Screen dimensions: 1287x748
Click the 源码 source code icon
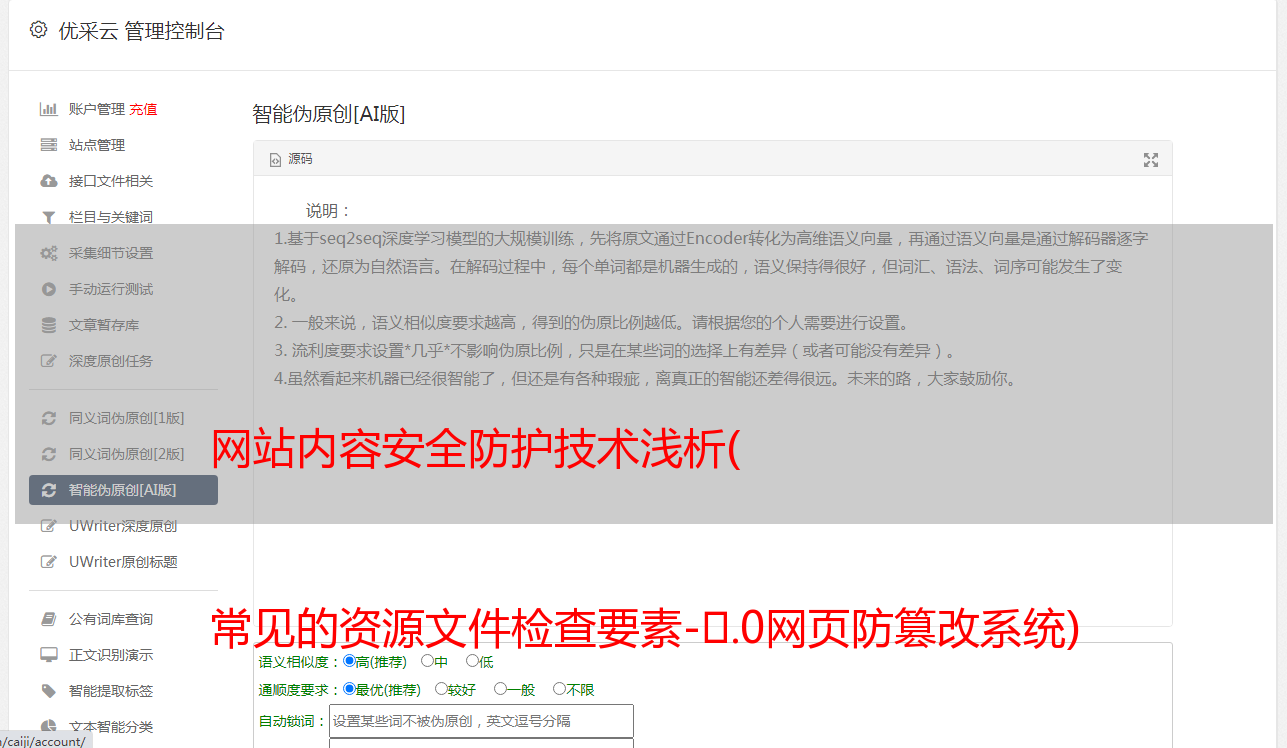(276, 160)
